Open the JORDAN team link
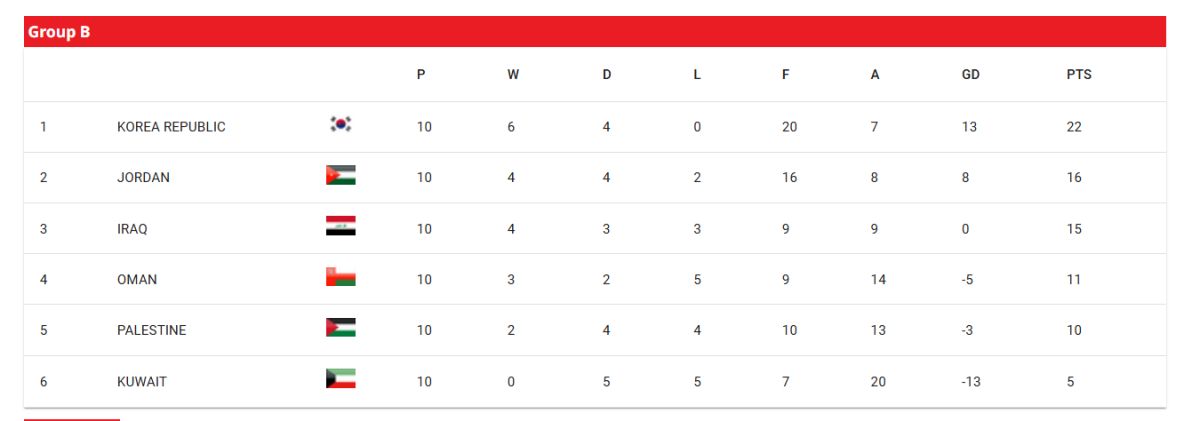This screenshot has height=421, width=1200. (x=143, y=178)
